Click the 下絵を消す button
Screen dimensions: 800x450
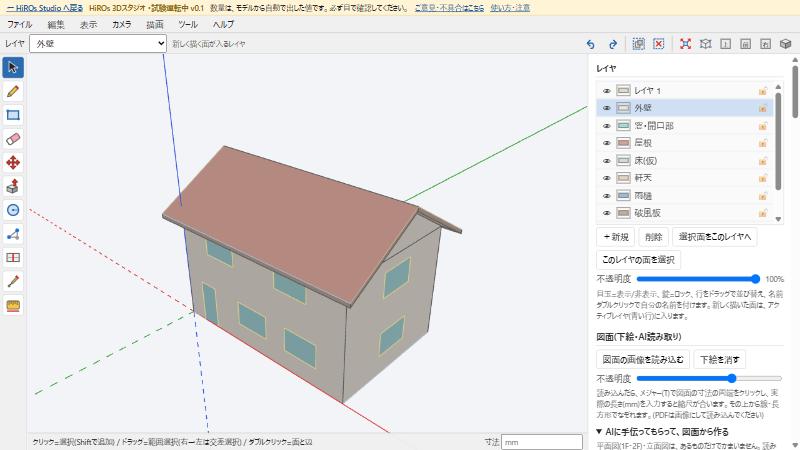pos(720,360)
